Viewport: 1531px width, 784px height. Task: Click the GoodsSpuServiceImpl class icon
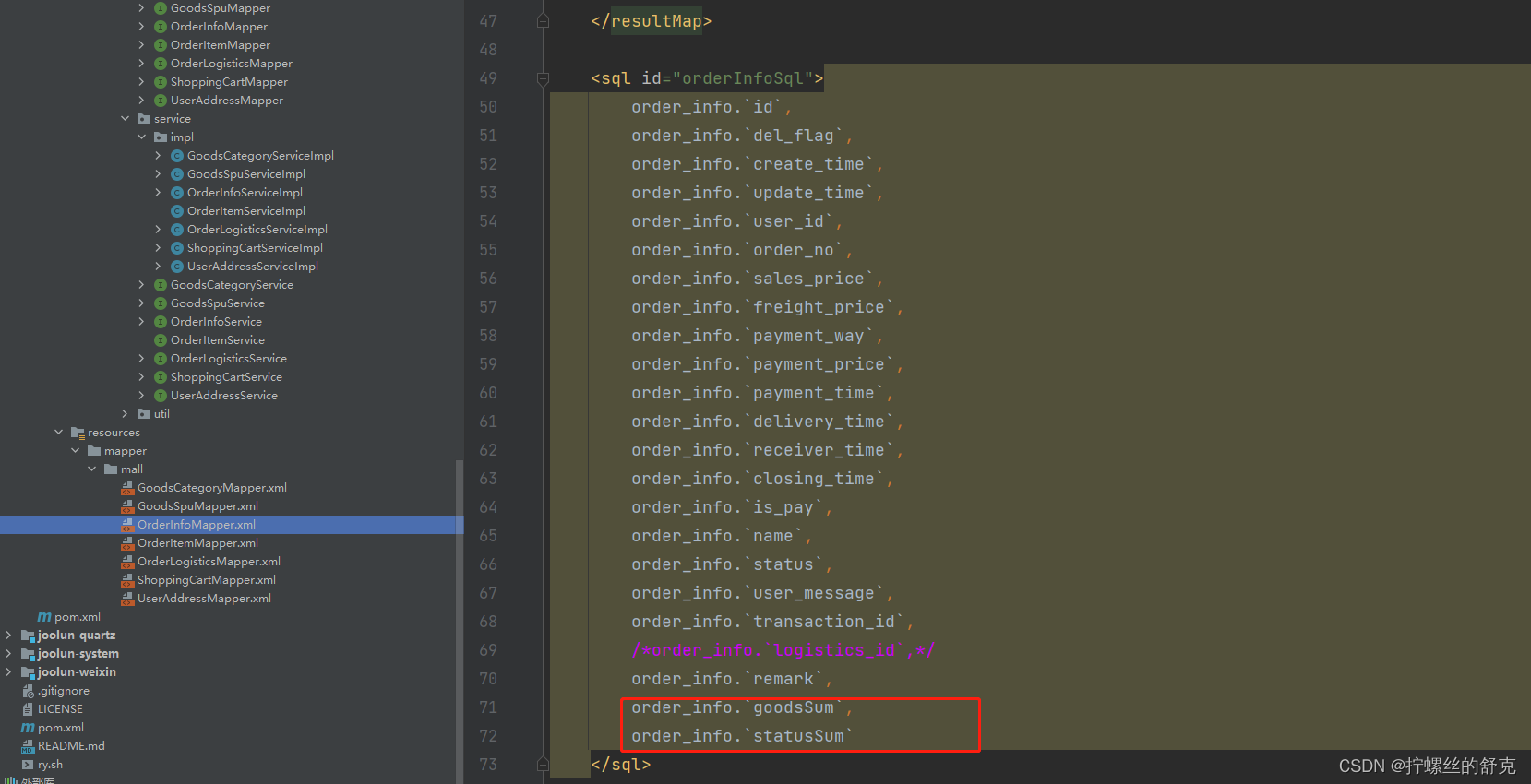pos(177,174)
